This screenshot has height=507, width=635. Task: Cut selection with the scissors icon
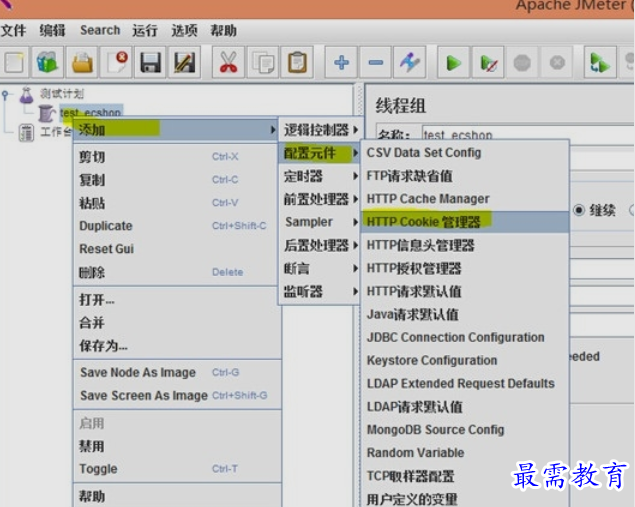coord(228,63)
